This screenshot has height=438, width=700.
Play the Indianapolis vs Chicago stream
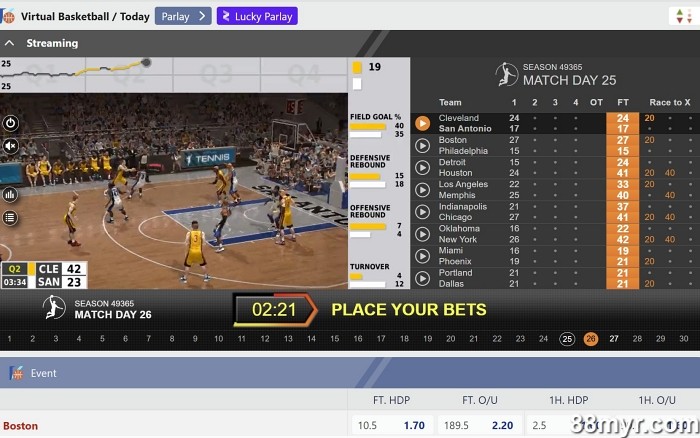pyautogui.click(x=422, y=212)
